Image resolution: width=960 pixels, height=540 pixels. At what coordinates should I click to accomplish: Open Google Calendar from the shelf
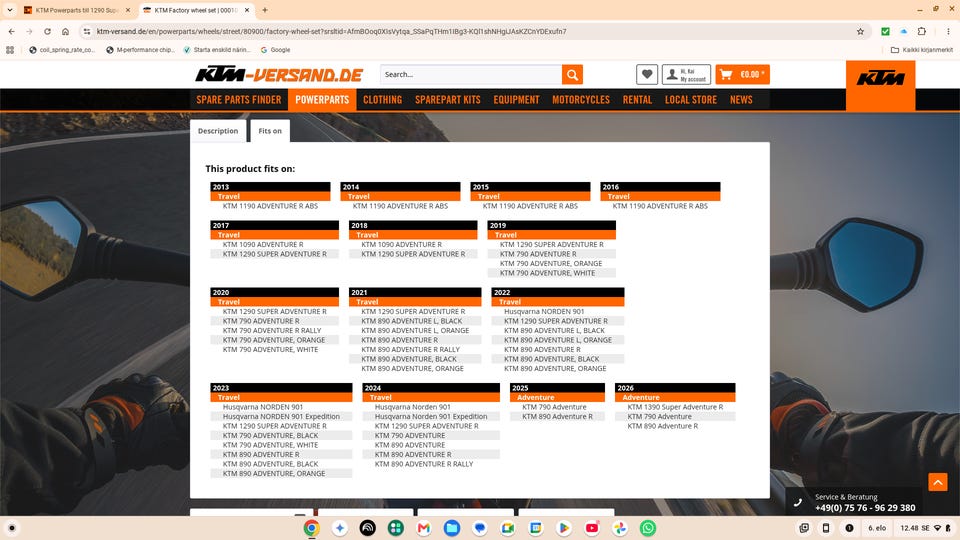tap(536, 528)
